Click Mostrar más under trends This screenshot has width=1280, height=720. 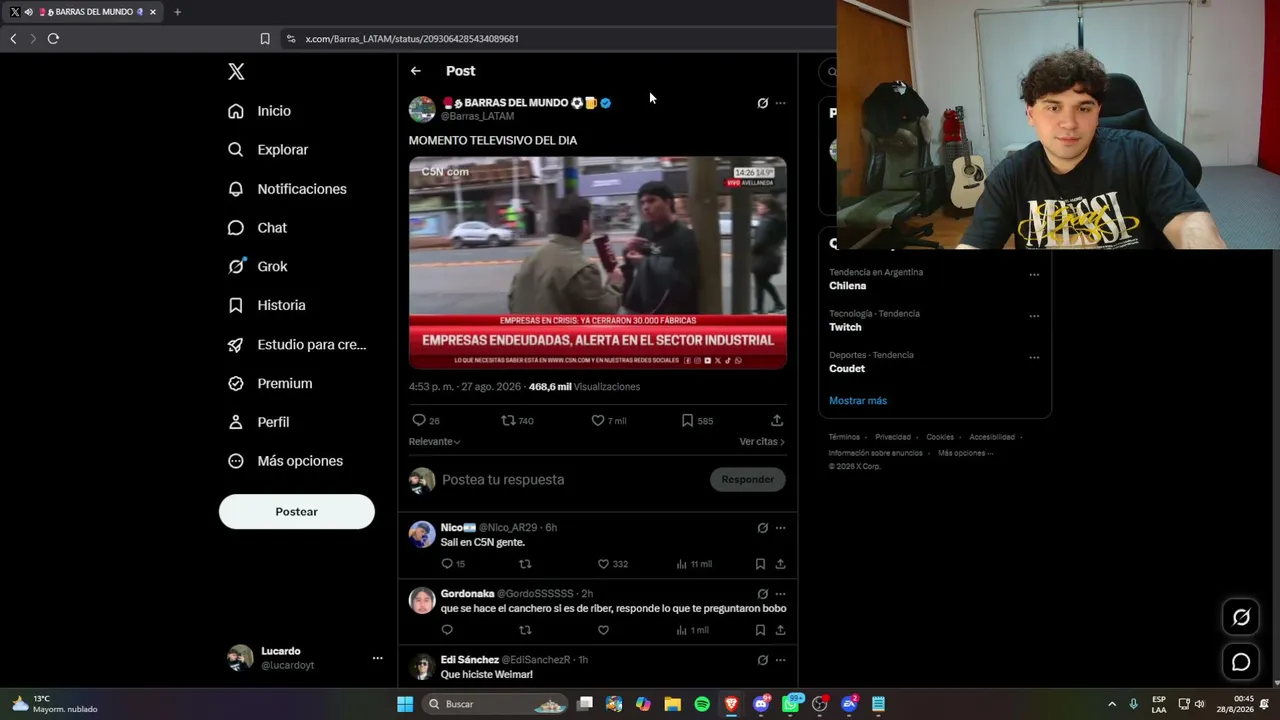pyautogui.click(x=858, y=401)
